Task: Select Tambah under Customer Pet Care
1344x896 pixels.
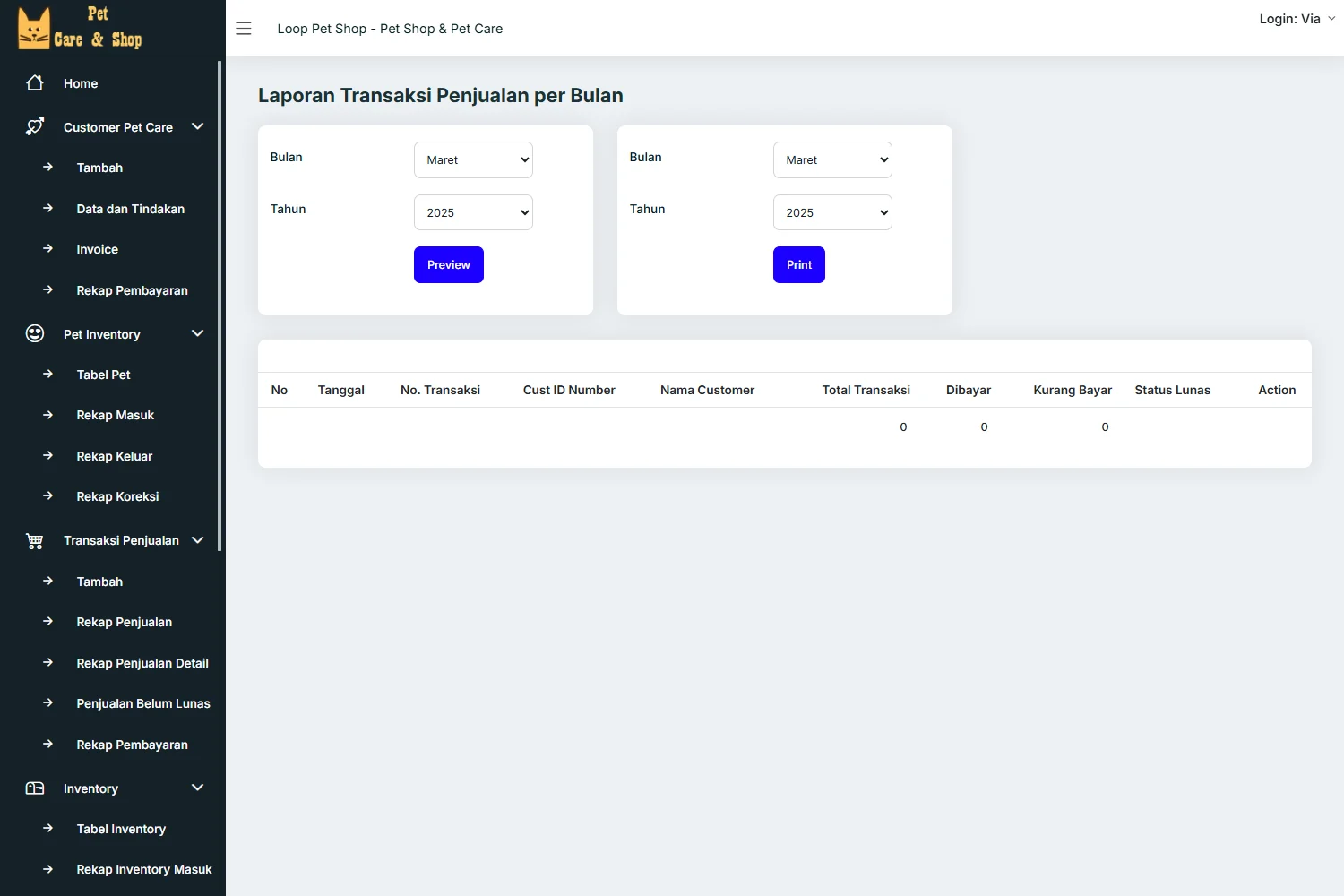Action: coord(99,168)
